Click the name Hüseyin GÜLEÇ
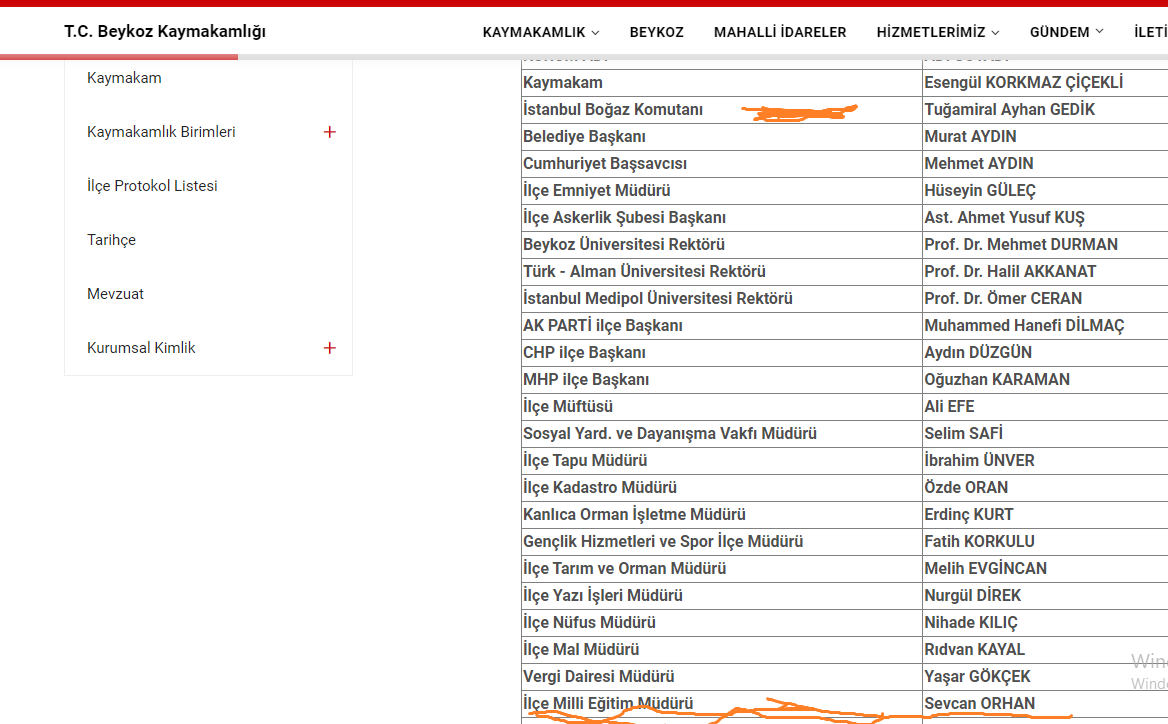1168x724 pixels. [x=980, y=191]
